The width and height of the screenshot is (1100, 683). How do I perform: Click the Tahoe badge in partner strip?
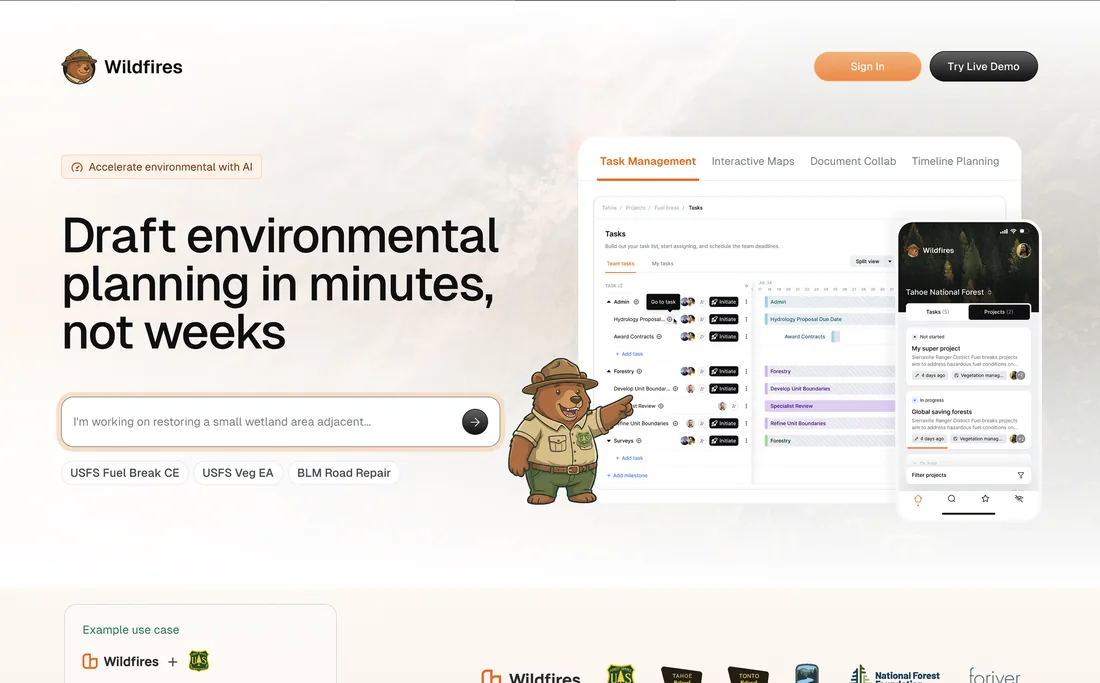point(682,675)
